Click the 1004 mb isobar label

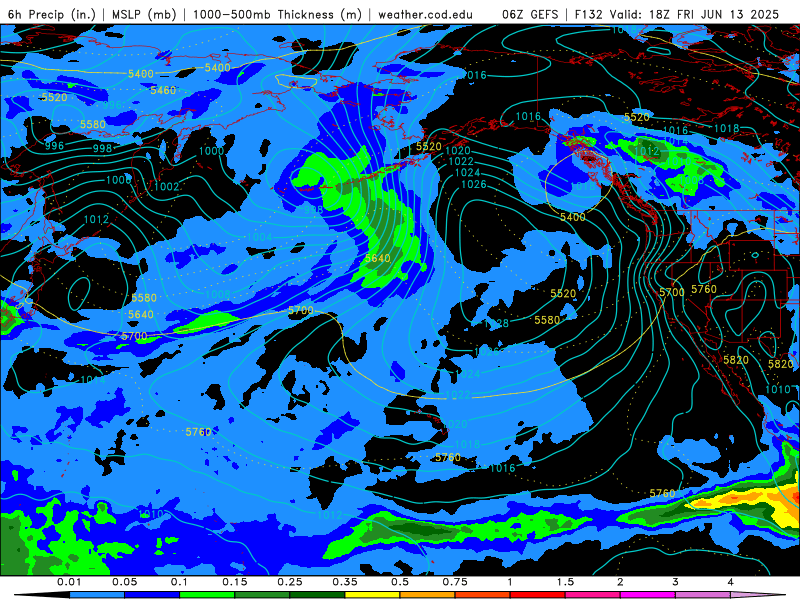click(x=260, y=237)
